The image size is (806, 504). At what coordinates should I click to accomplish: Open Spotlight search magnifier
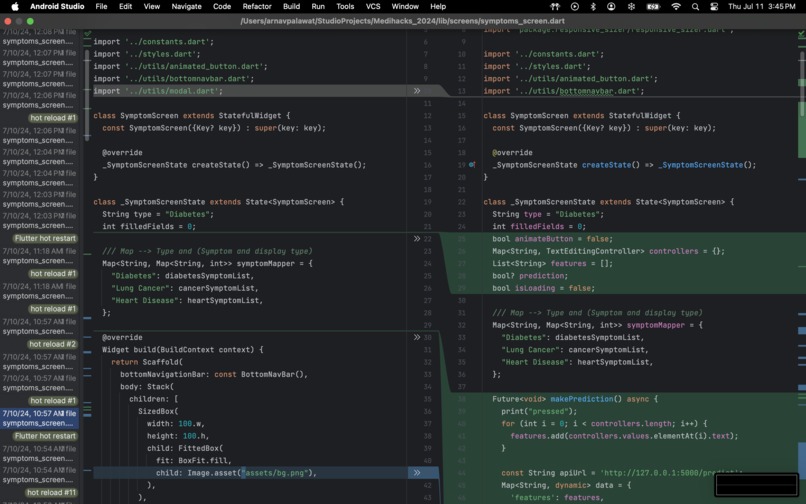click(695, 6)
